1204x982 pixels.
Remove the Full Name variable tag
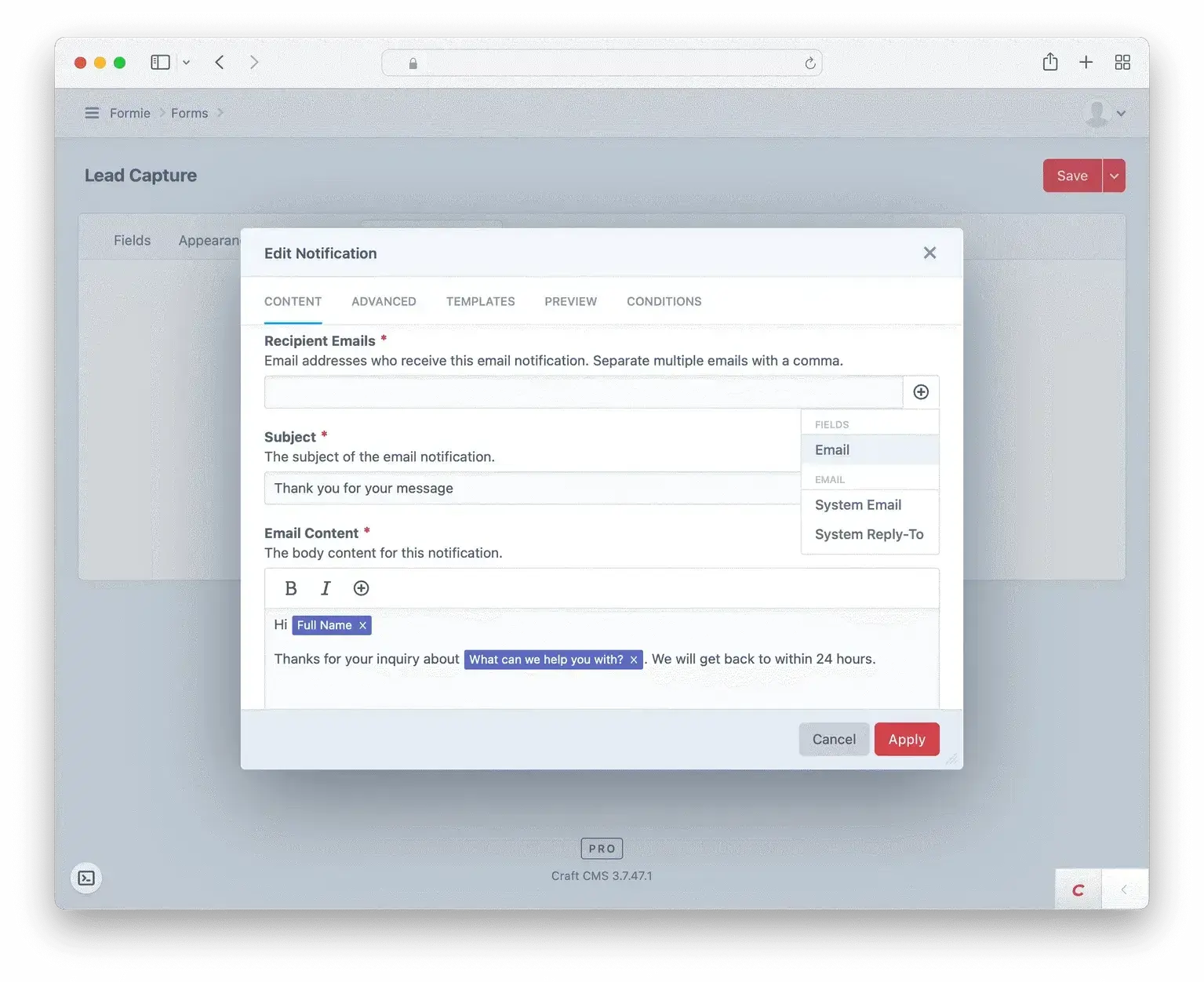[362, 625]
